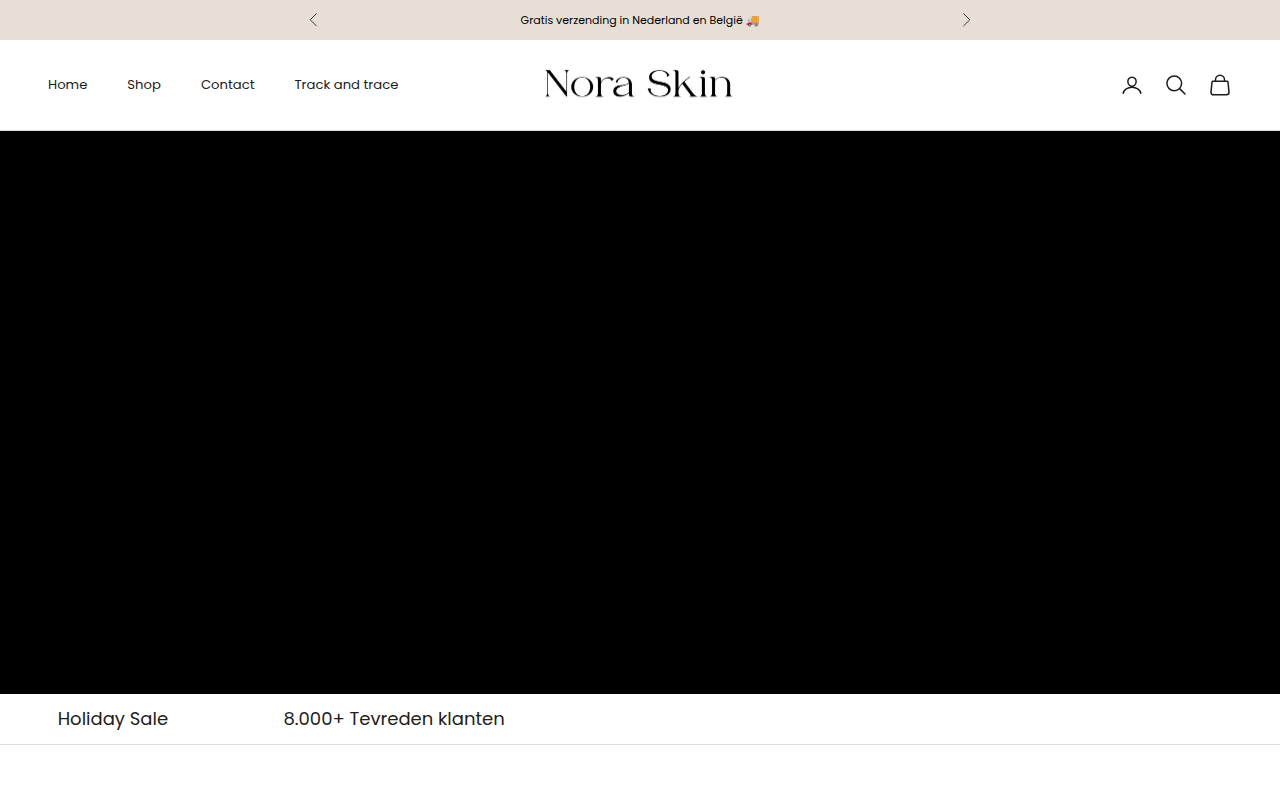Image resolution: width=1280 pixels, height=800 pixels.
Task: Show previous announcement with left arrow
Action: pos(313,20)
